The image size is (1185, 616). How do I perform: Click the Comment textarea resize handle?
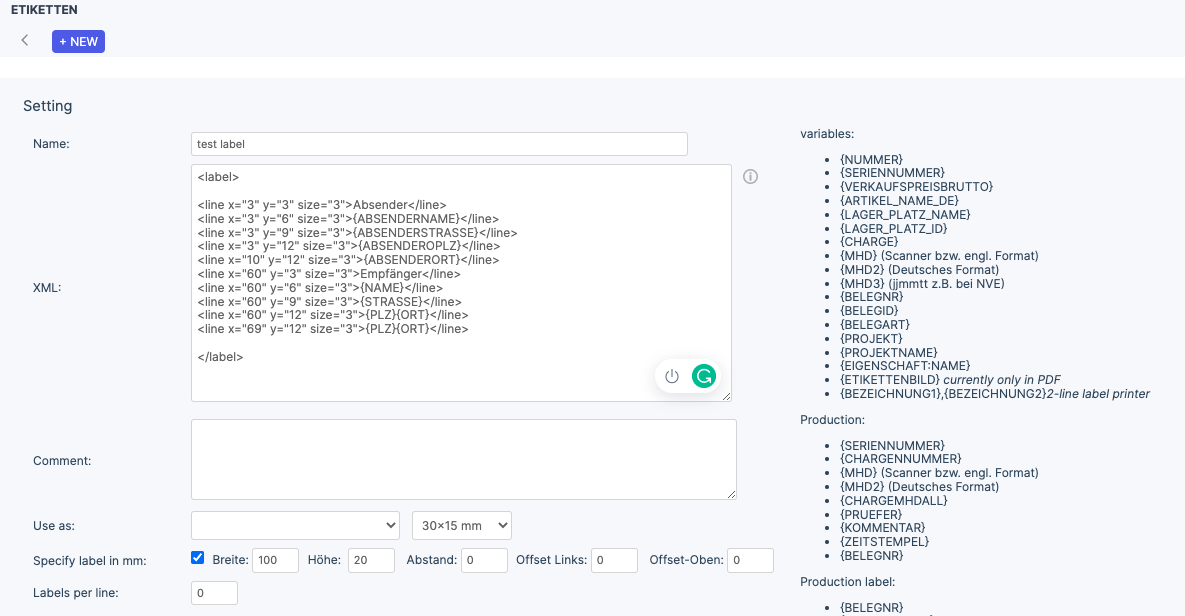(x=732, y=495)
